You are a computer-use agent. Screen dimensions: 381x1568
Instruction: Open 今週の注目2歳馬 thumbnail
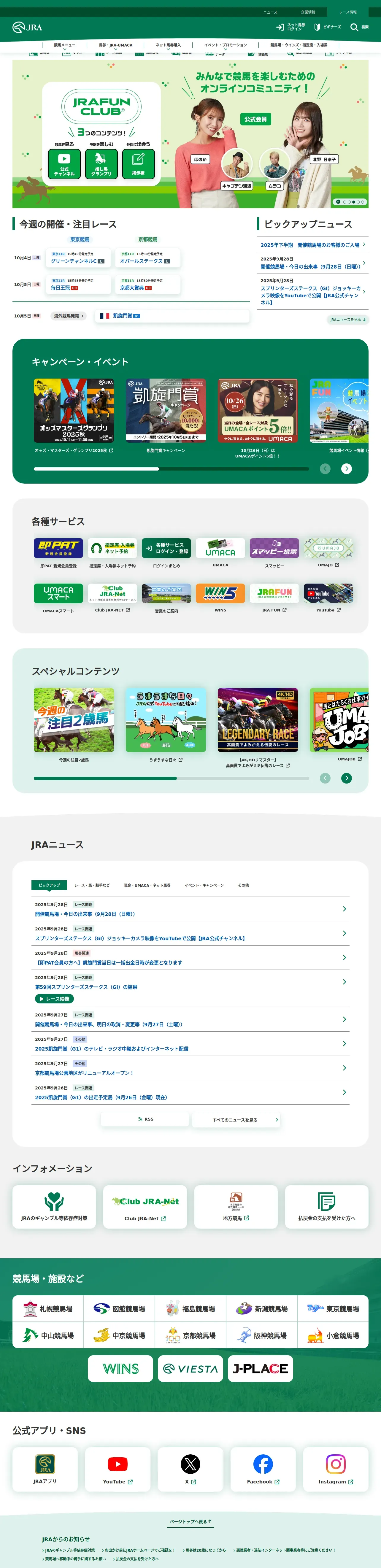click(x=74, y=719)
